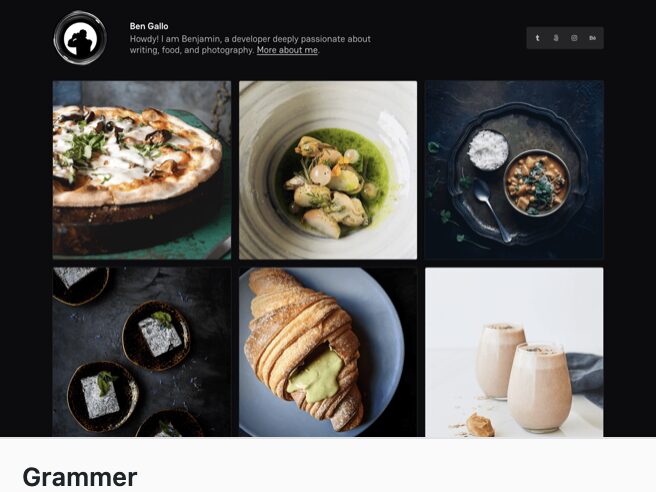656x492 pixels.
Task: Click the white salt bowl in curry photo
Action: click(488, 150)
